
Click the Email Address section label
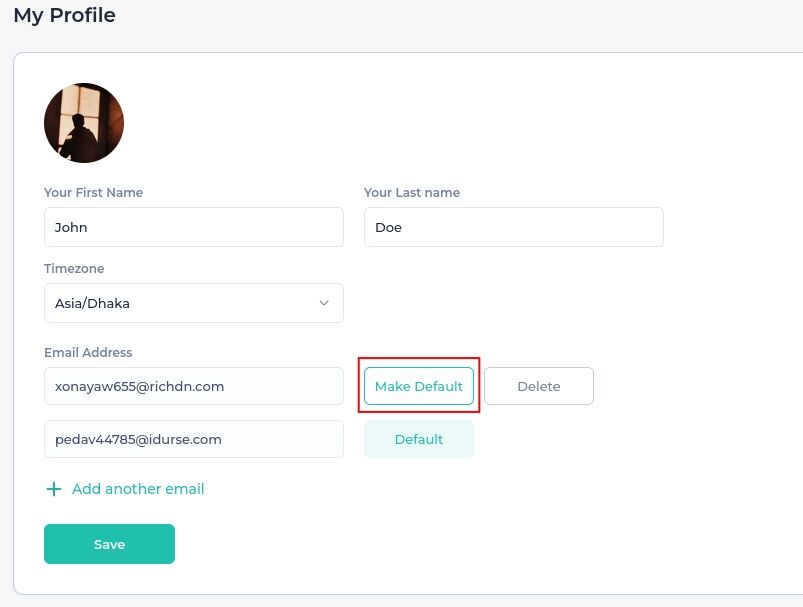pyautogui.click(x=88, y=352)
